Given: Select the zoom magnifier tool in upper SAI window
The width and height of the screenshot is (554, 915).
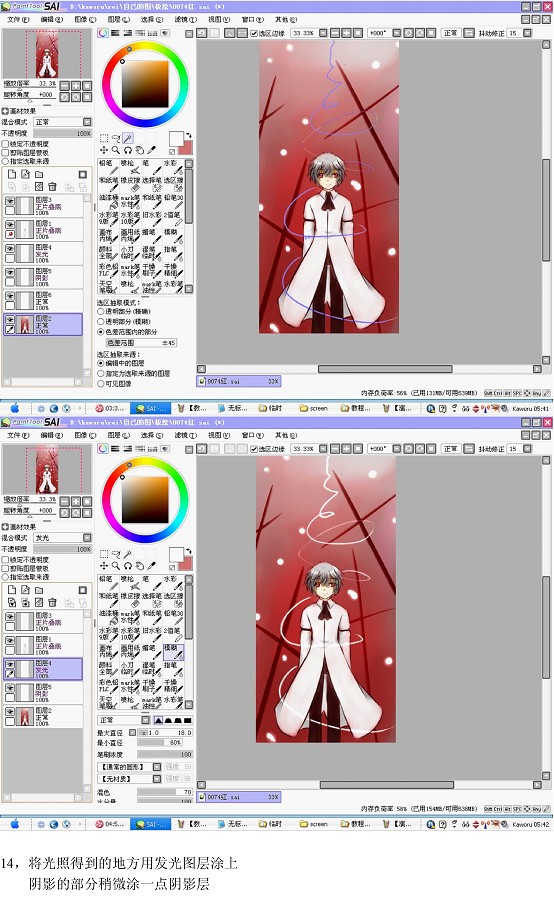Looking at the screenshot, I should (116, 150).
